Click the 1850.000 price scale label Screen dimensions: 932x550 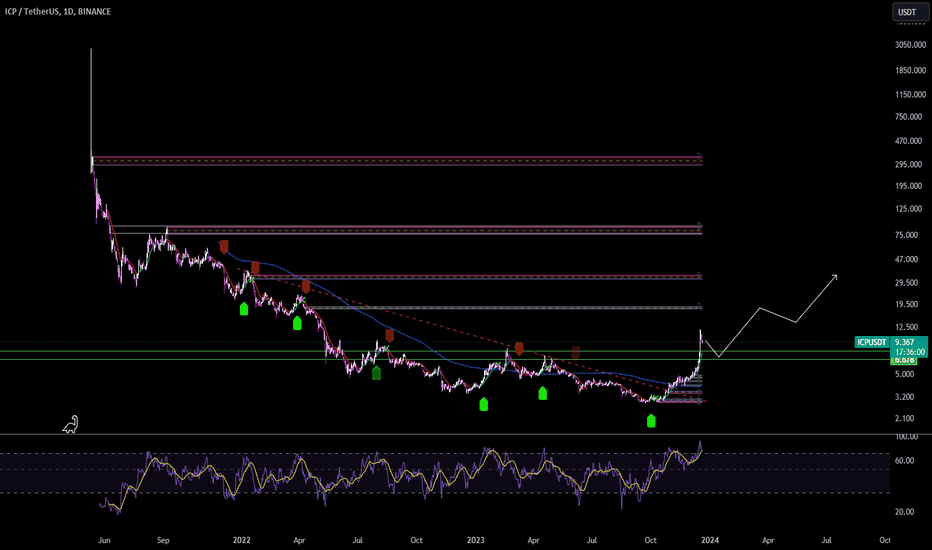911,70
